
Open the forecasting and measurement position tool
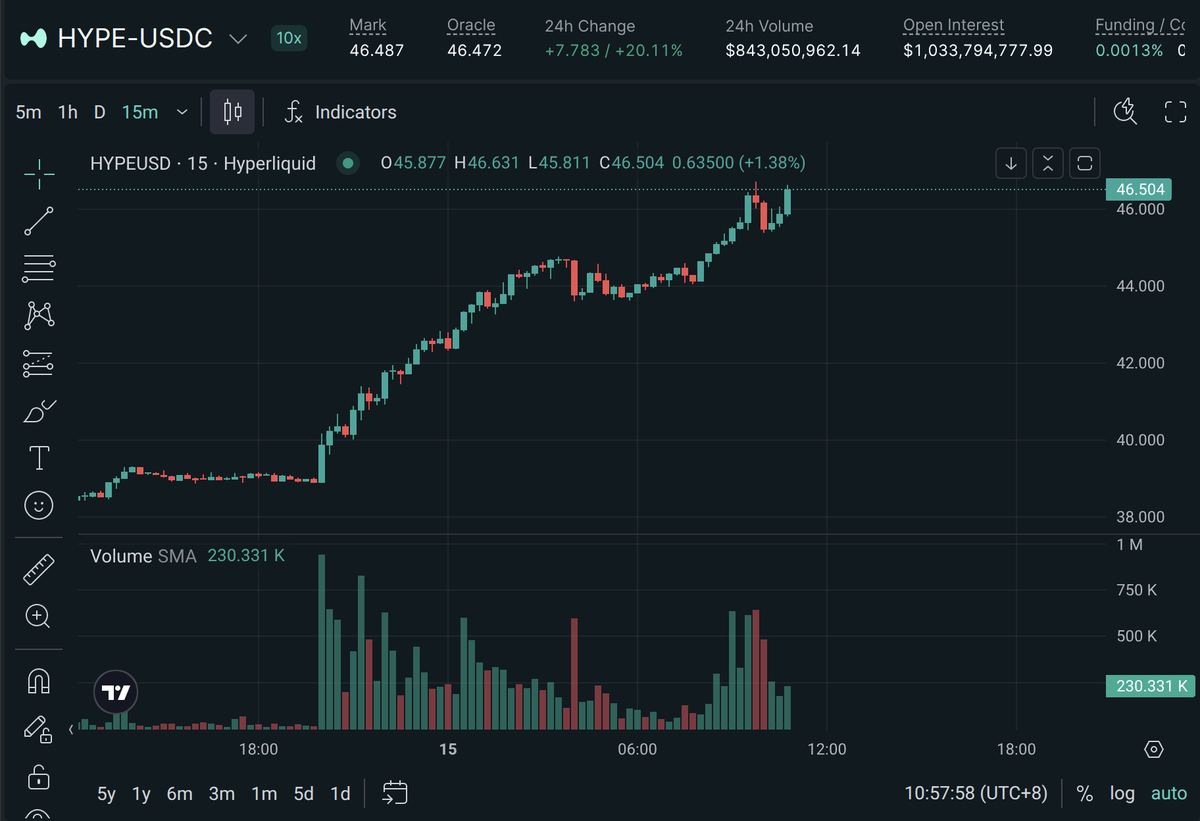pos(39,363)
